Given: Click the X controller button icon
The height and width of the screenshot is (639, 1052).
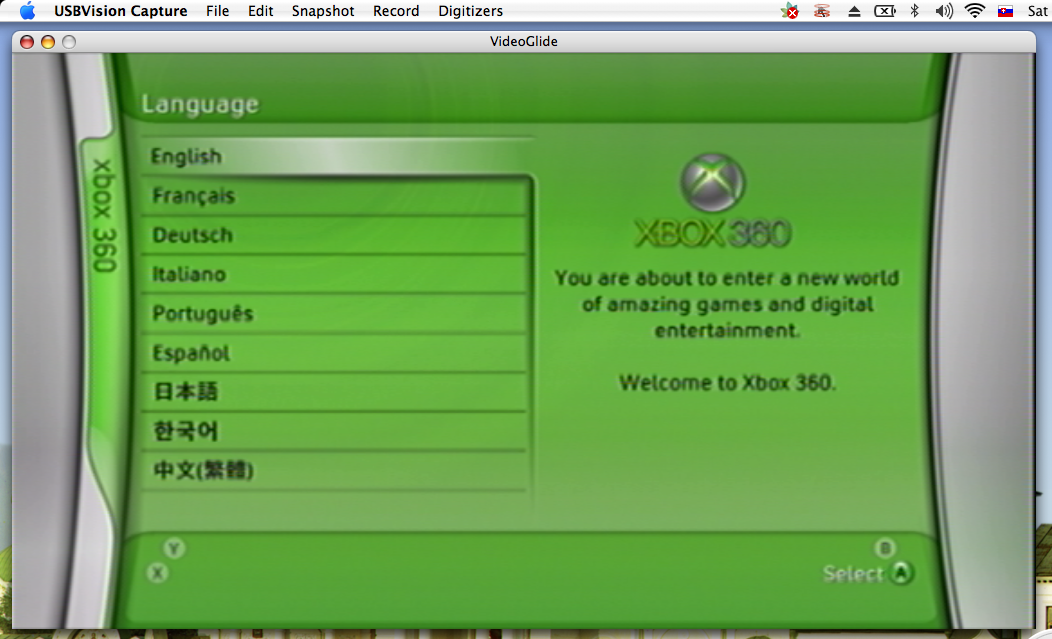Looking at the screenshot, I should (158, 573).
